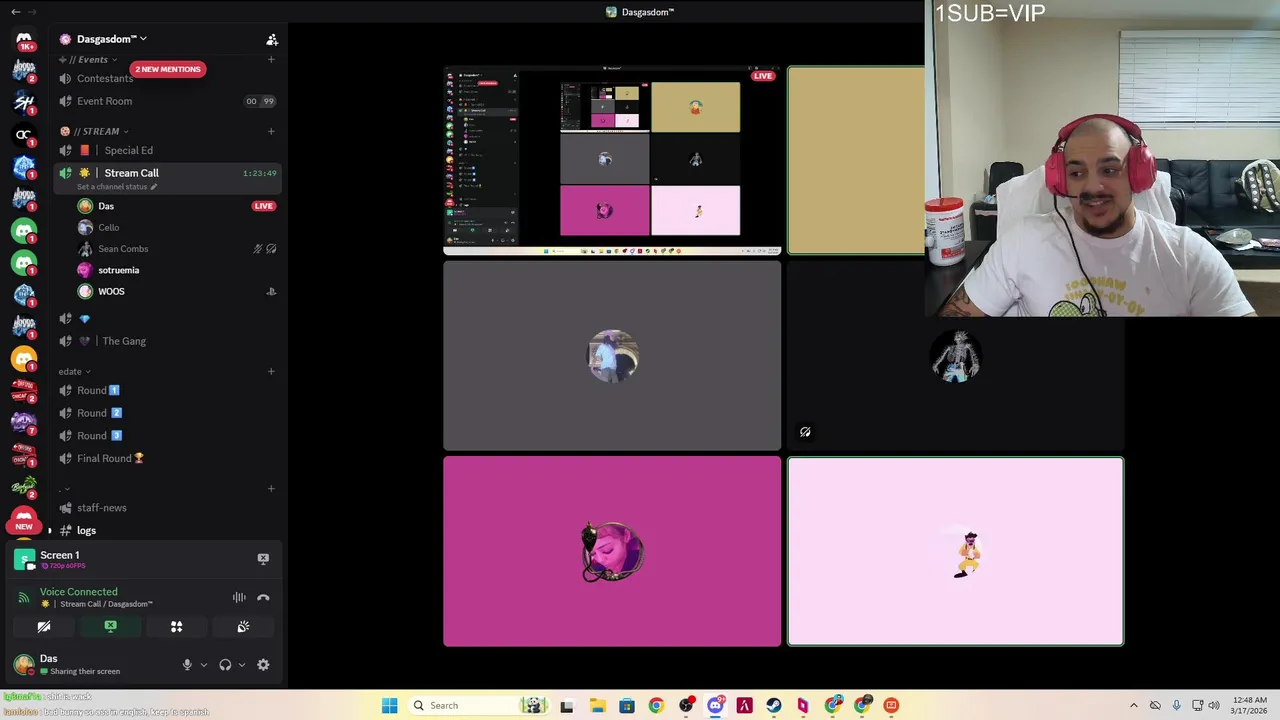The image size is (1280, 720).
Task: Open OBS Studio from the taskbar
Action: [x=686, y=705]
